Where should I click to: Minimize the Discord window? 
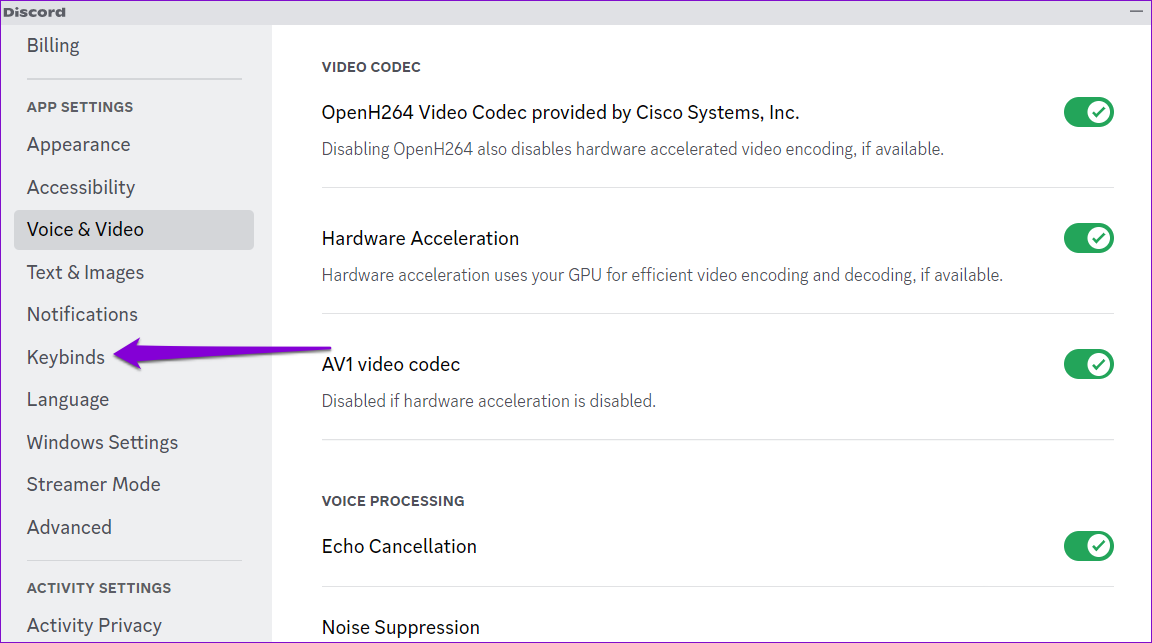(x=1136, y=11)
